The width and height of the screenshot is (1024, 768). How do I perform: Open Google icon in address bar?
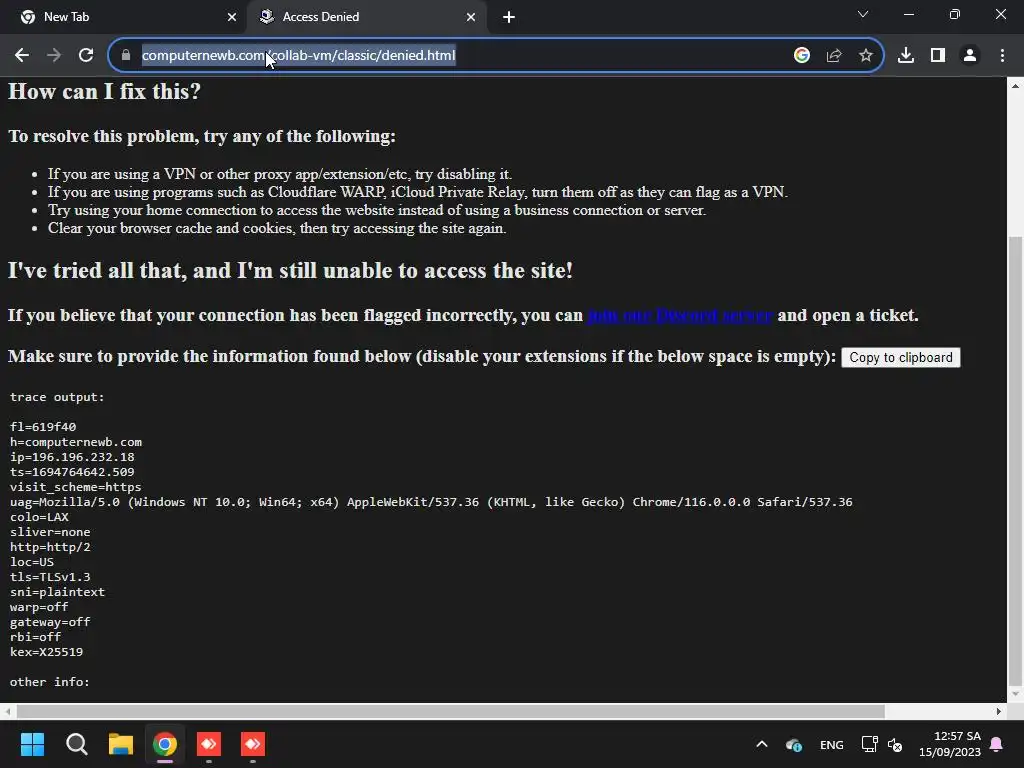point(802,56)
